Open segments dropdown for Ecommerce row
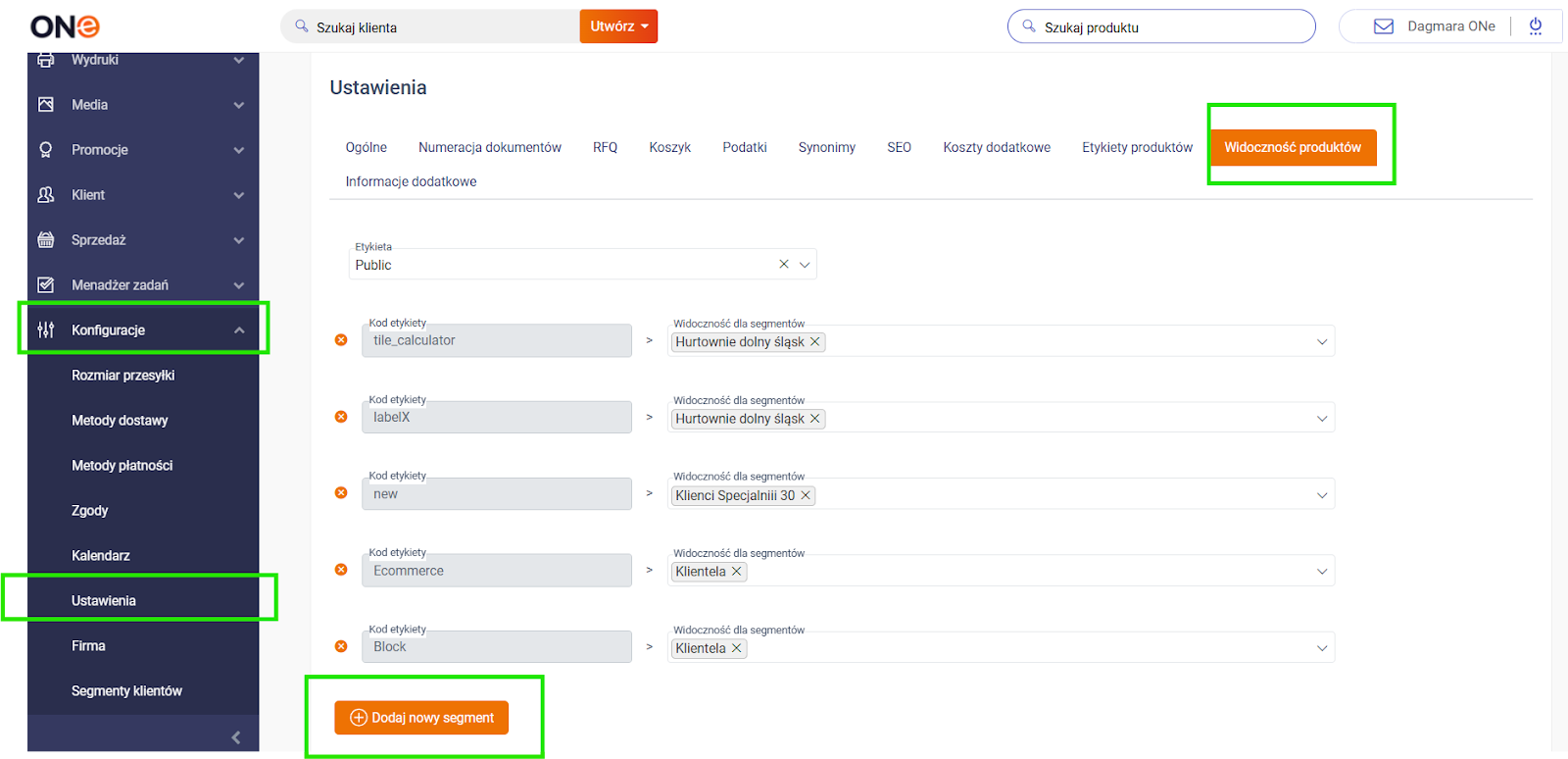The width and height of the screenshot is (1568, 759). 1322,572
